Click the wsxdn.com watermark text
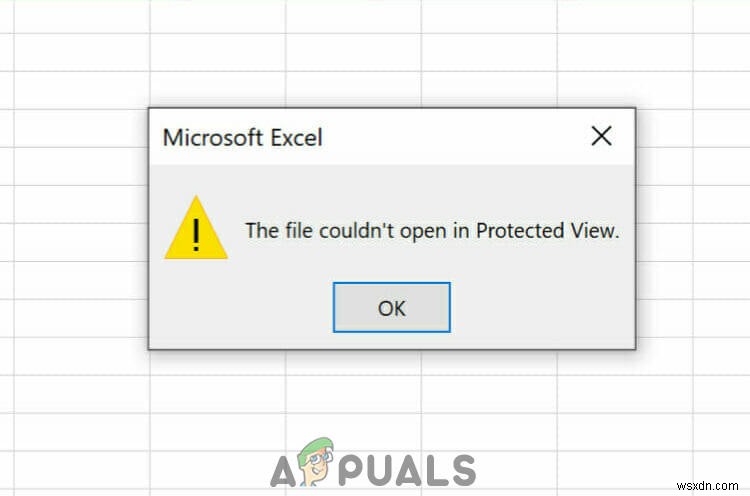 click(707, 485)
